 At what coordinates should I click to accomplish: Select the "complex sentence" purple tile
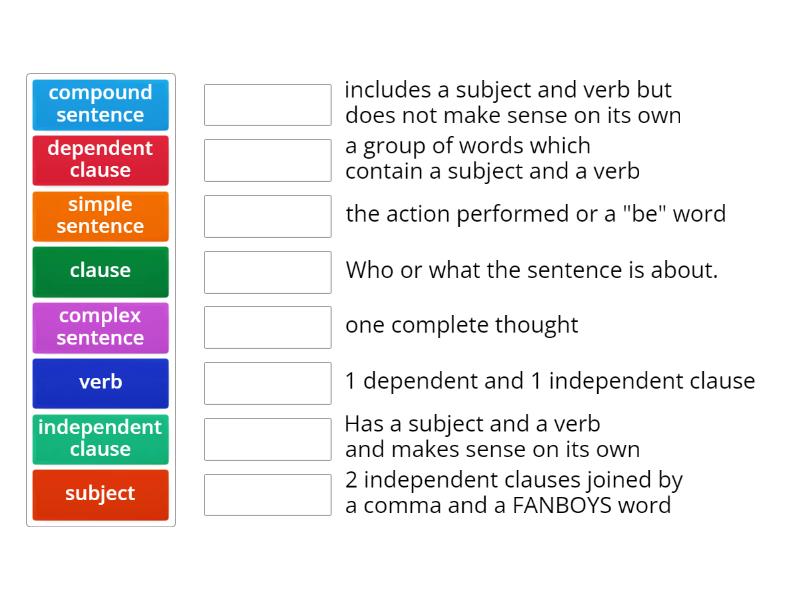click(x=100, y=327)
